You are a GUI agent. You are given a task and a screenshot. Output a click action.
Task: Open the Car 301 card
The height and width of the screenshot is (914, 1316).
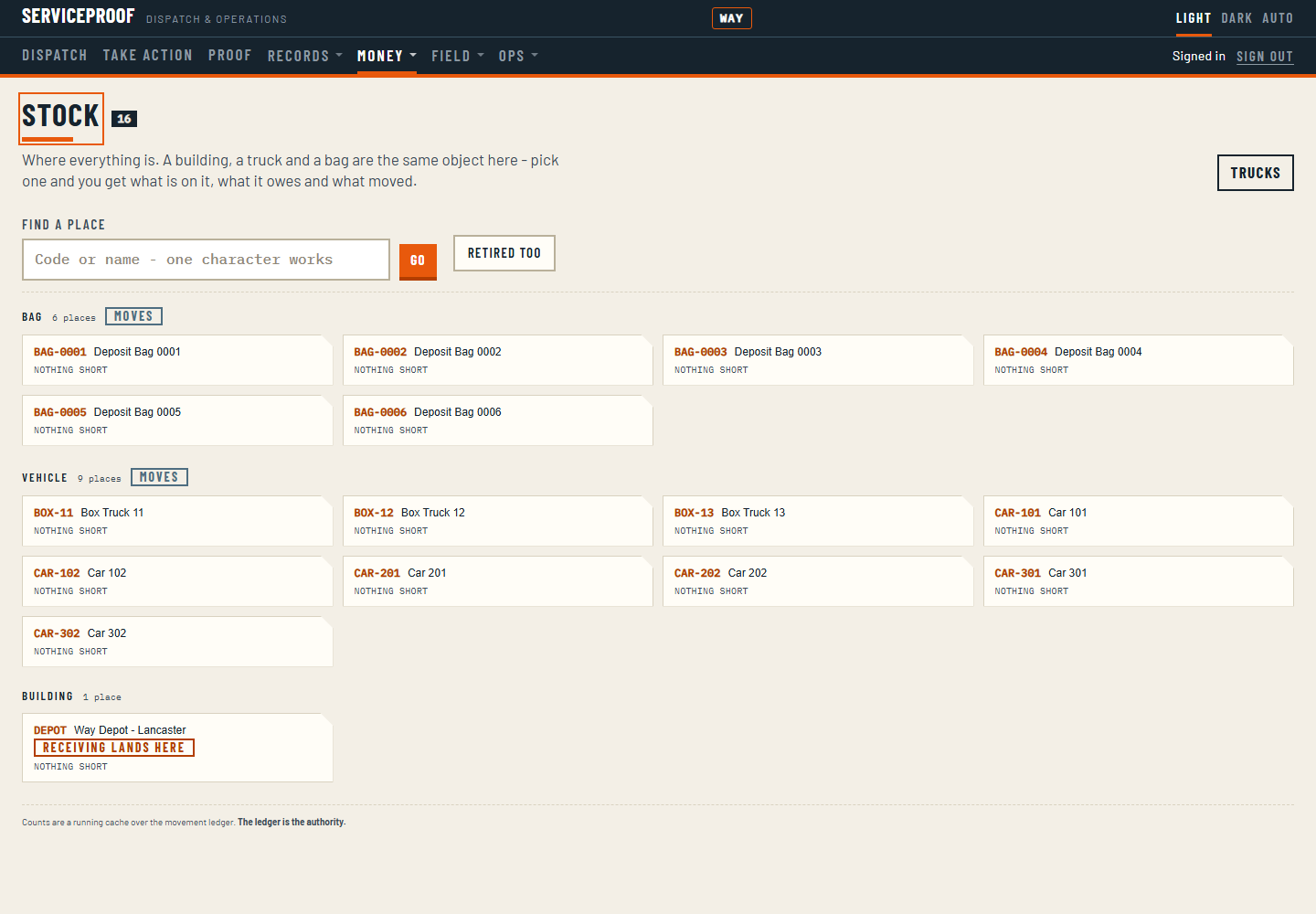pos(1139,581)
